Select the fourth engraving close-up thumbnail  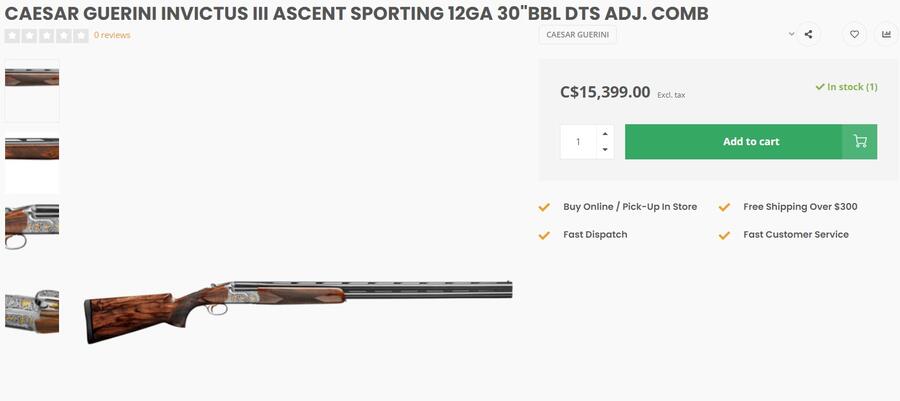click(x=32, y=310)
